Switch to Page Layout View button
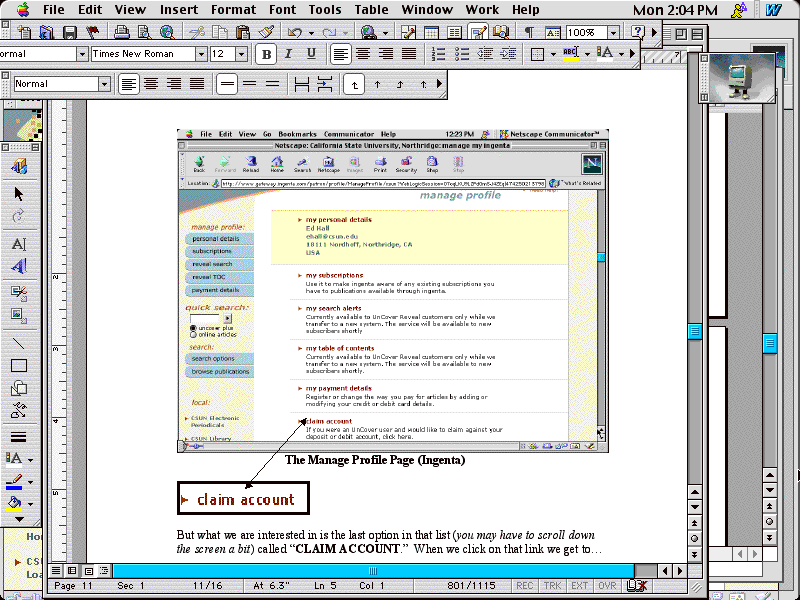This screenshot has height=600, width=800. coord(88,570)
